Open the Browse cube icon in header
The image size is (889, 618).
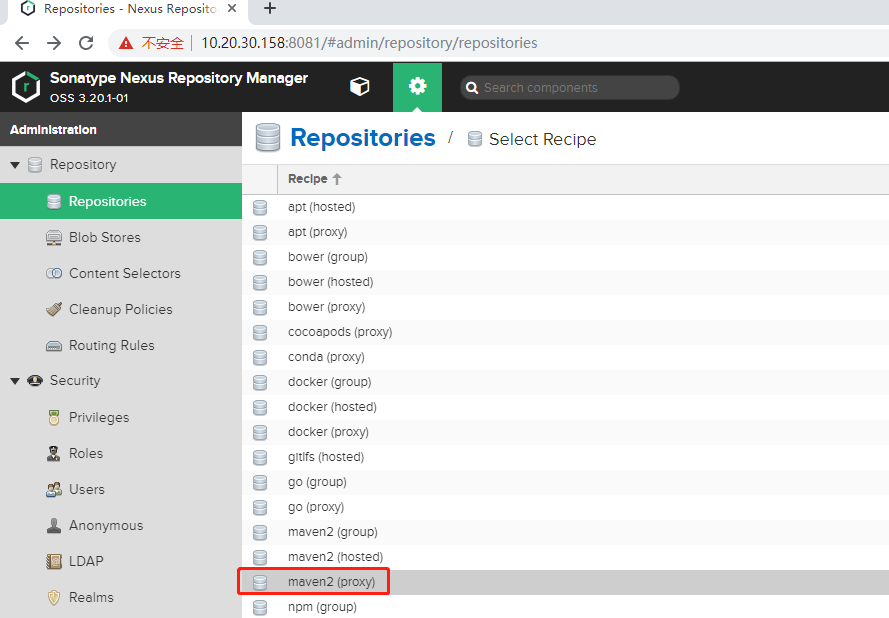click(359, 87)
